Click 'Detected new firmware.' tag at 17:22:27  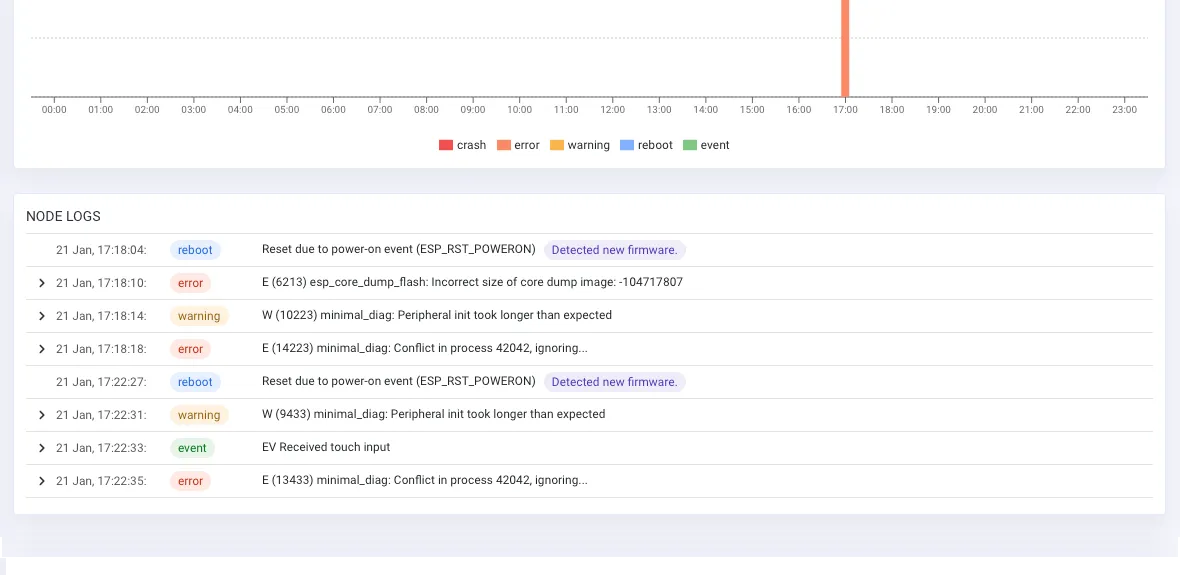click(x=614, y=382)
